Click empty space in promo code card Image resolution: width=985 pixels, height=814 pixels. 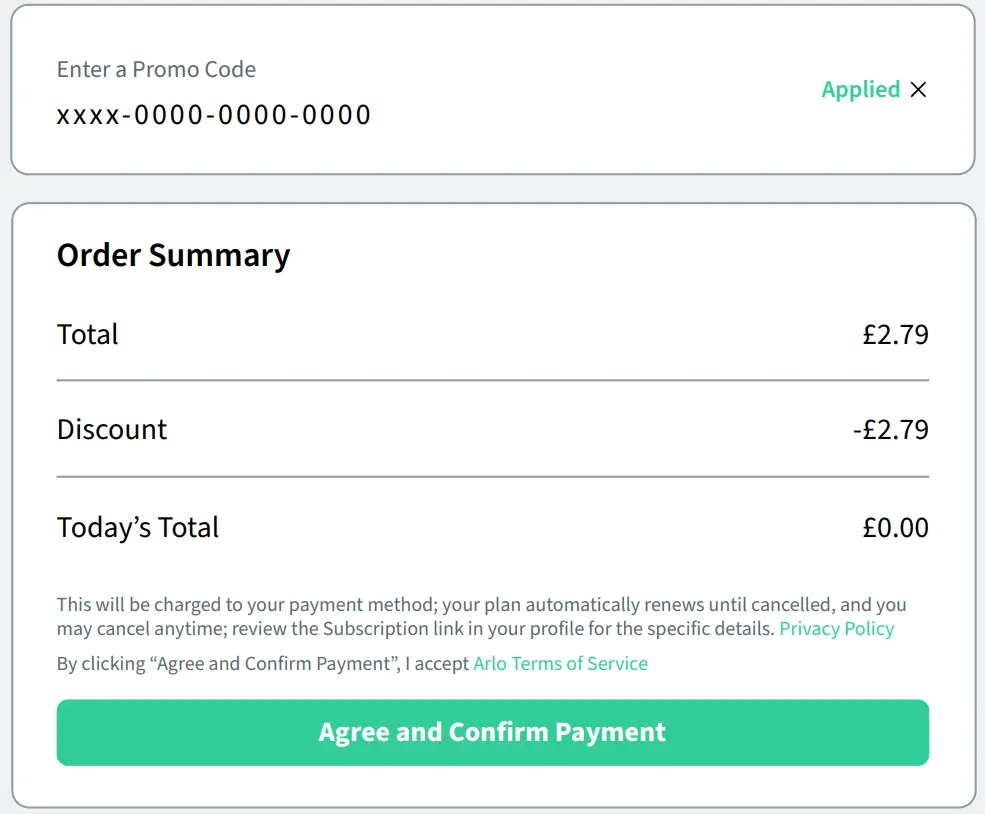[600, 90]
